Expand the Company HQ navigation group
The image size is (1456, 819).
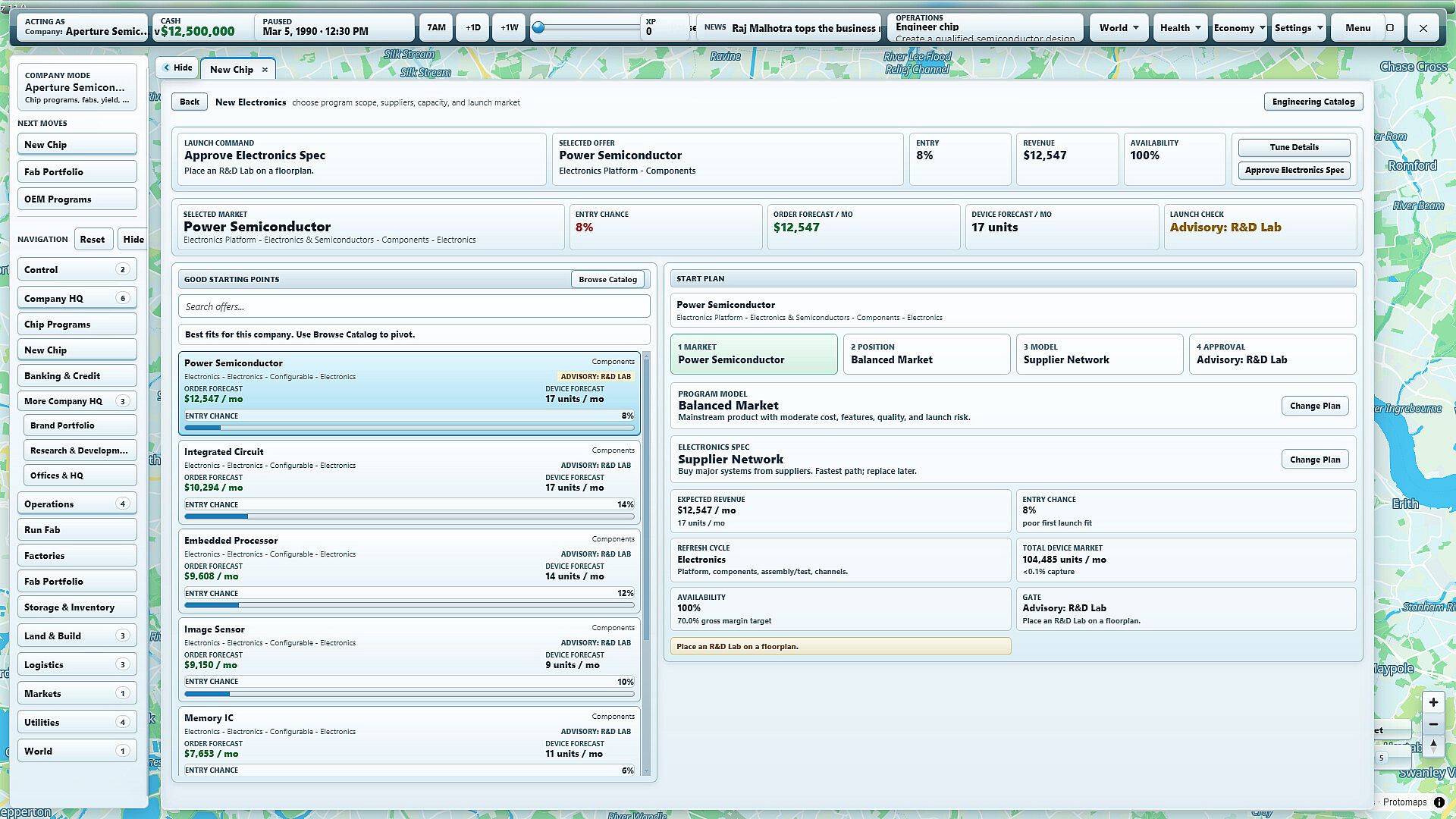coord(77,299)
